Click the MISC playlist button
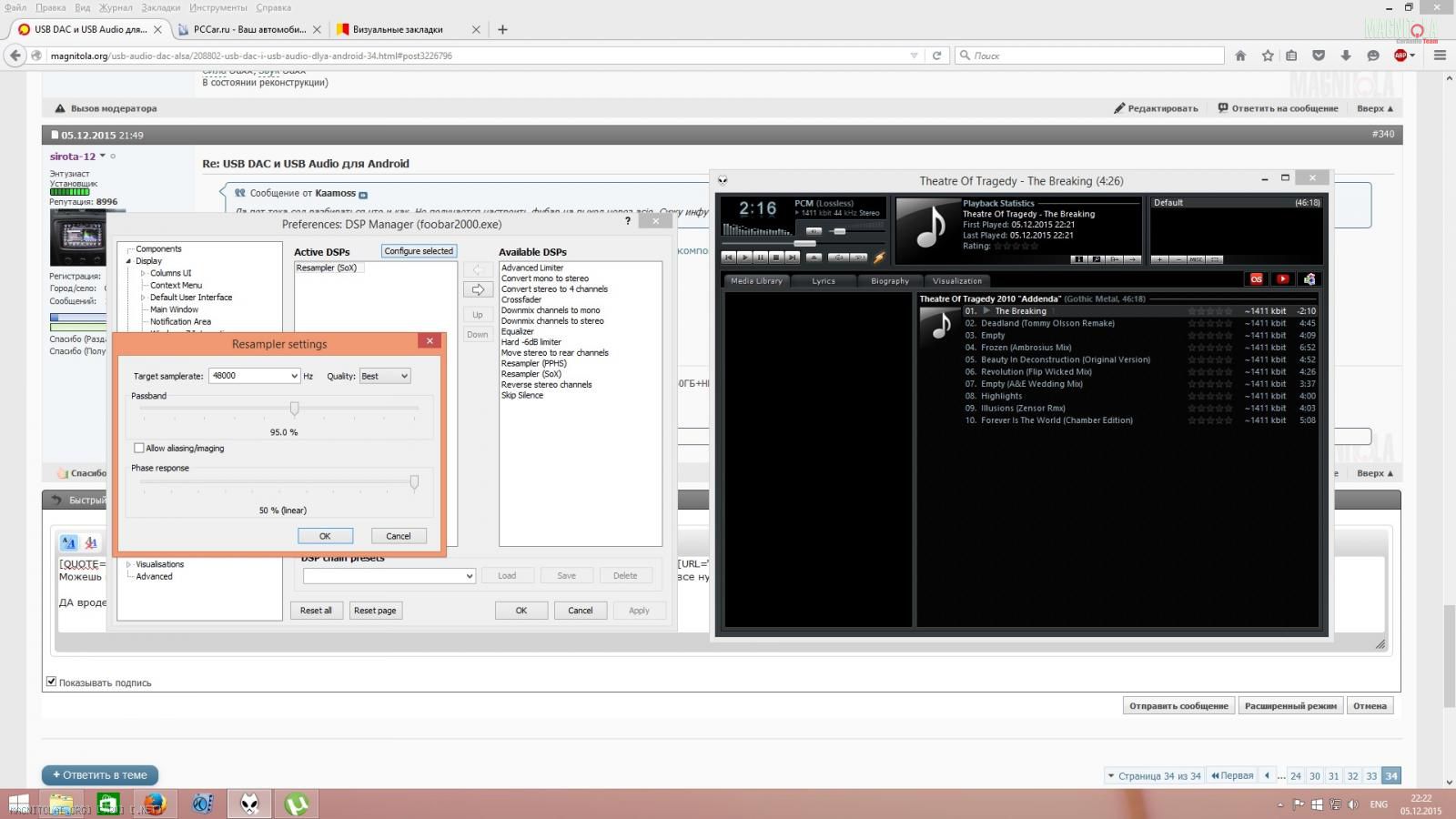This screenshot has width=1456, height=819. [1196, 259]
